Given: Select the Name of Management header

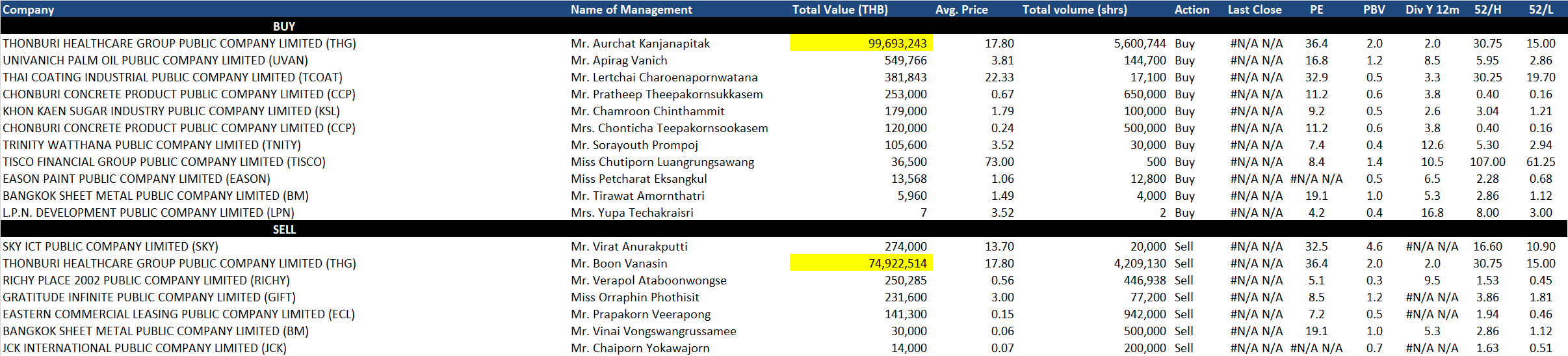Looking at the screenshot, I should (631, 10).
